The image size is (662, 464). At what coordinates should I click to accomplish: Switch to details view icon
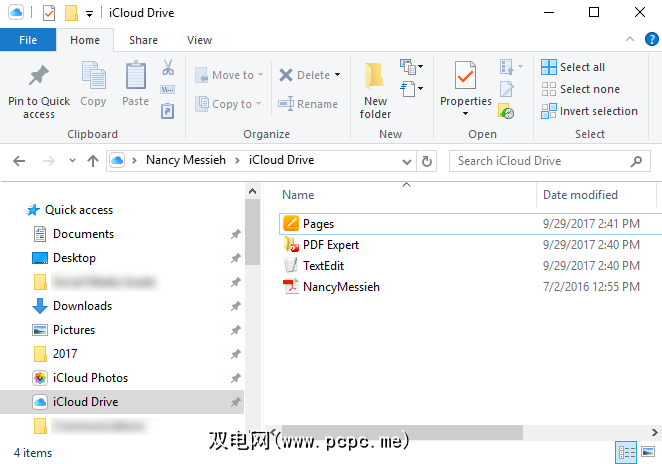(626, 453)
